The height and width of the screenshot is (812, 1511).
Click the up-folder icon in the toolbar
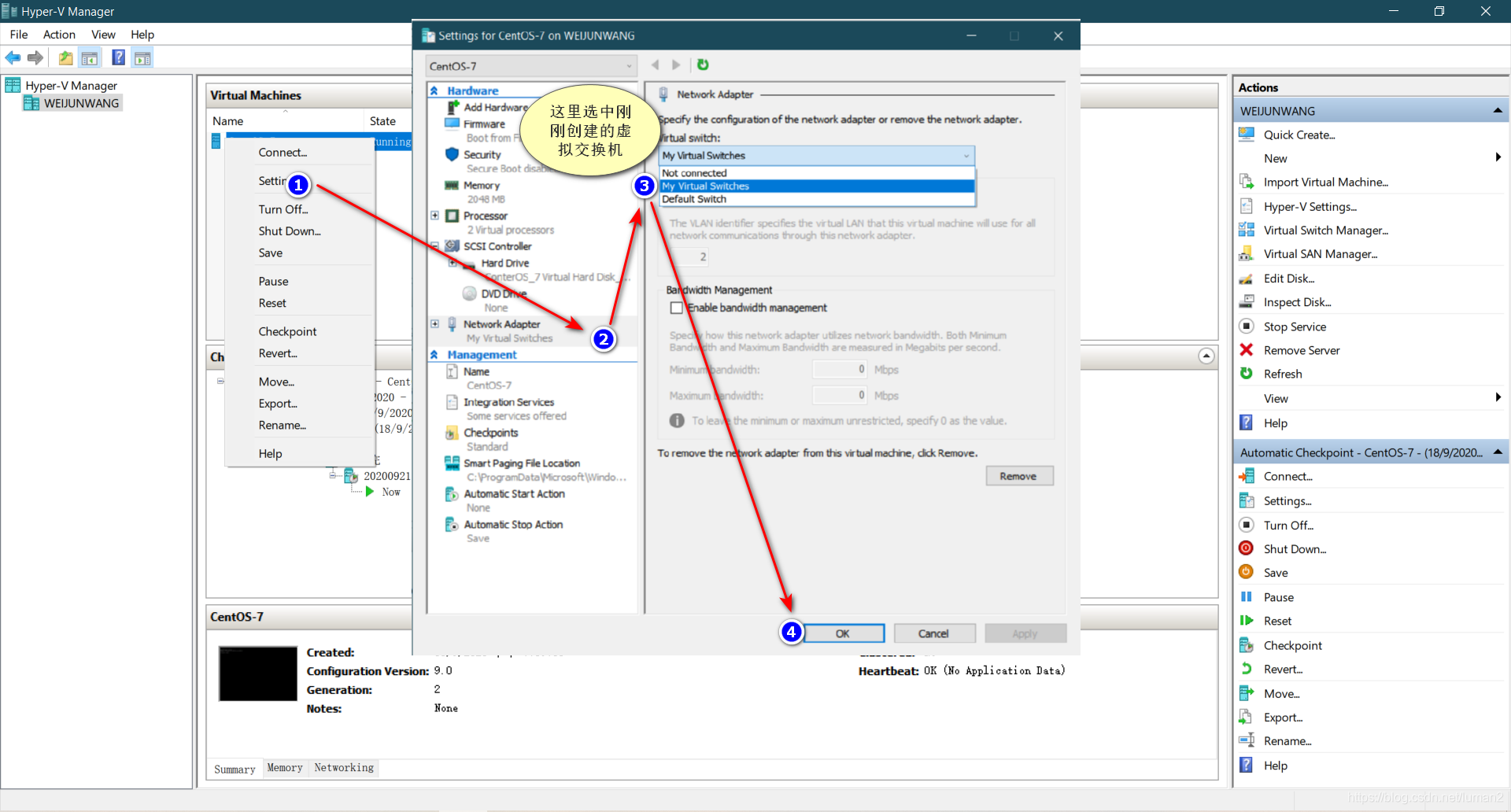[x=66, y=57]
